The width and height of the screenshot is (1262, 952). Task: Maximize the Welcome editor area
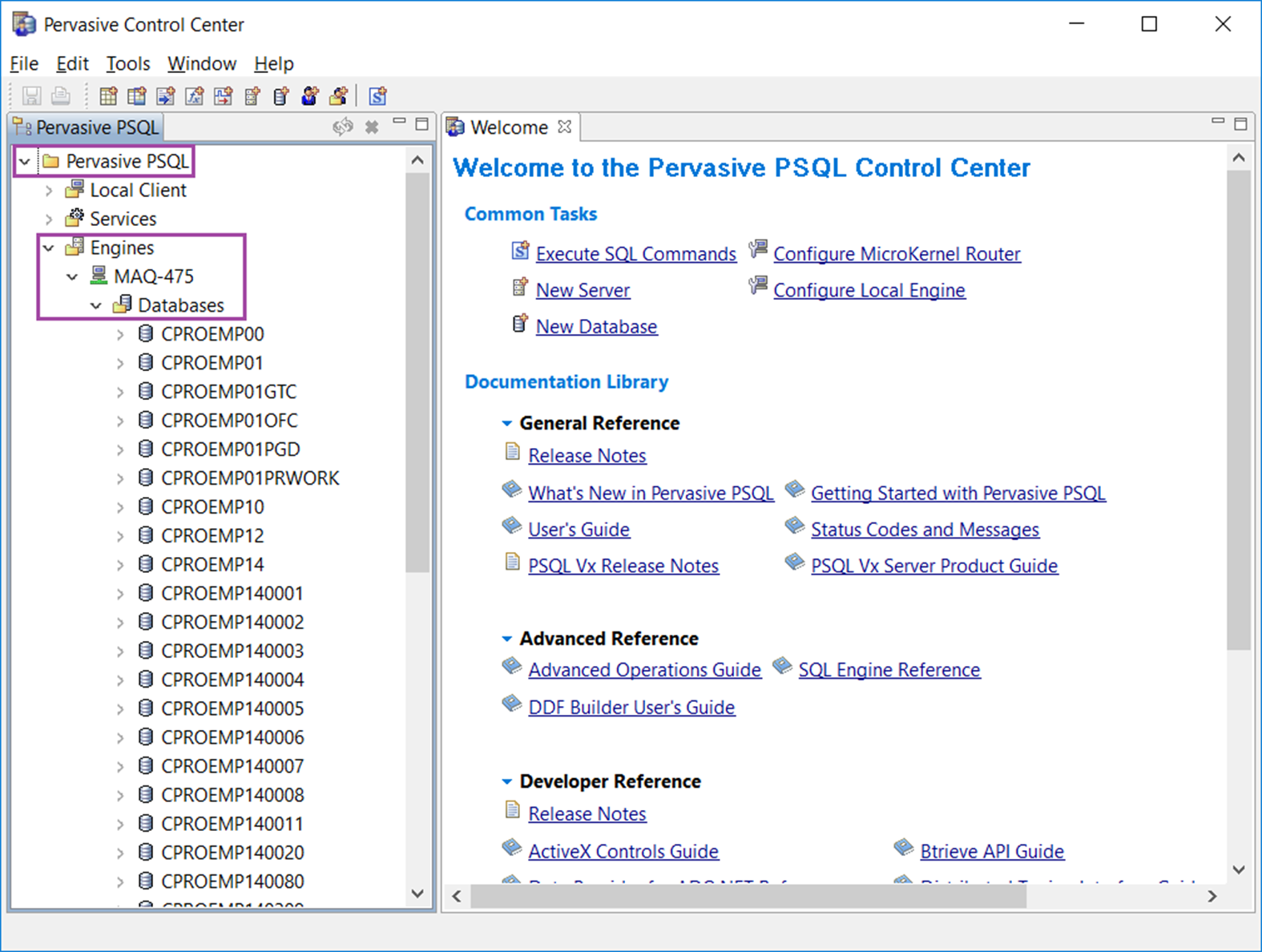click(1241, 124)
